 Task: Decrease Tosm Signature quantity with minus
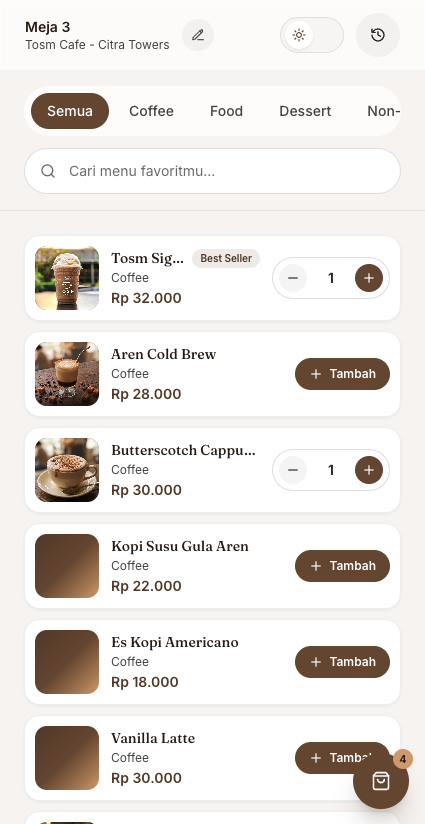[x=293, y=278]
